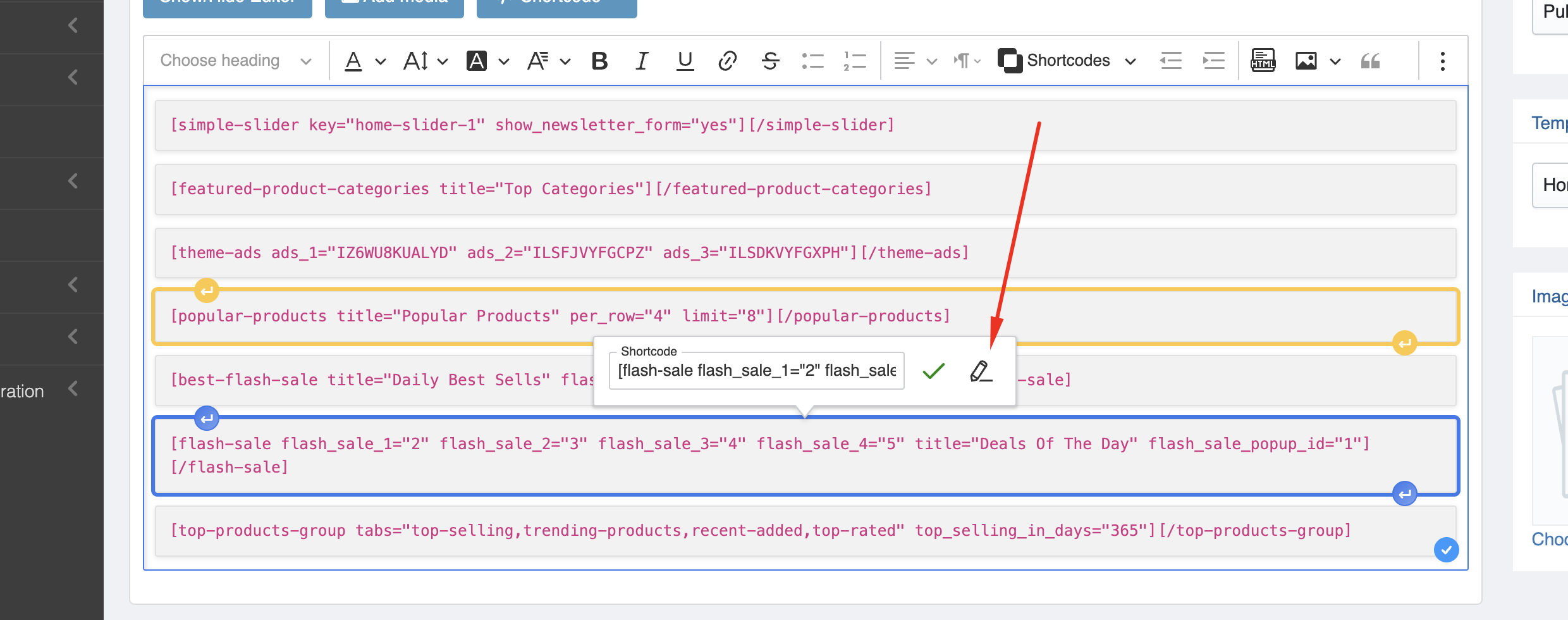Toggle bold formatting

599,61
